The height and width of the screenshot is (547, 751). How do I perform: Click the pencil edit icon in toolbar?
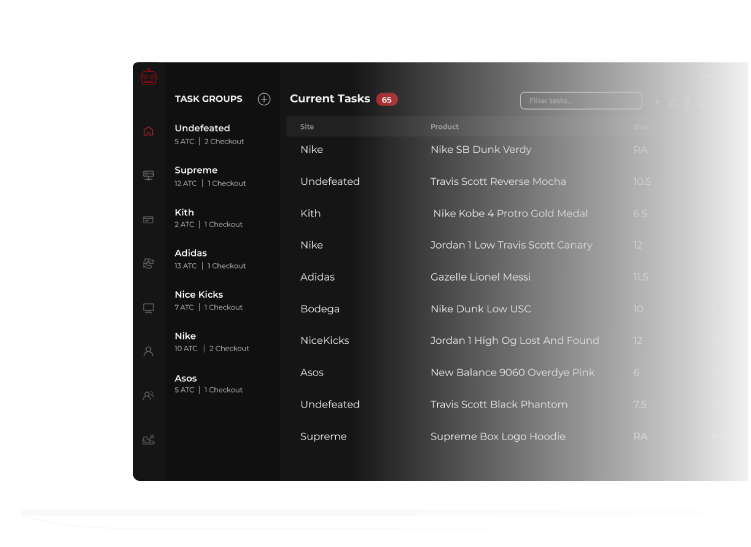click(x=672, y=102)
